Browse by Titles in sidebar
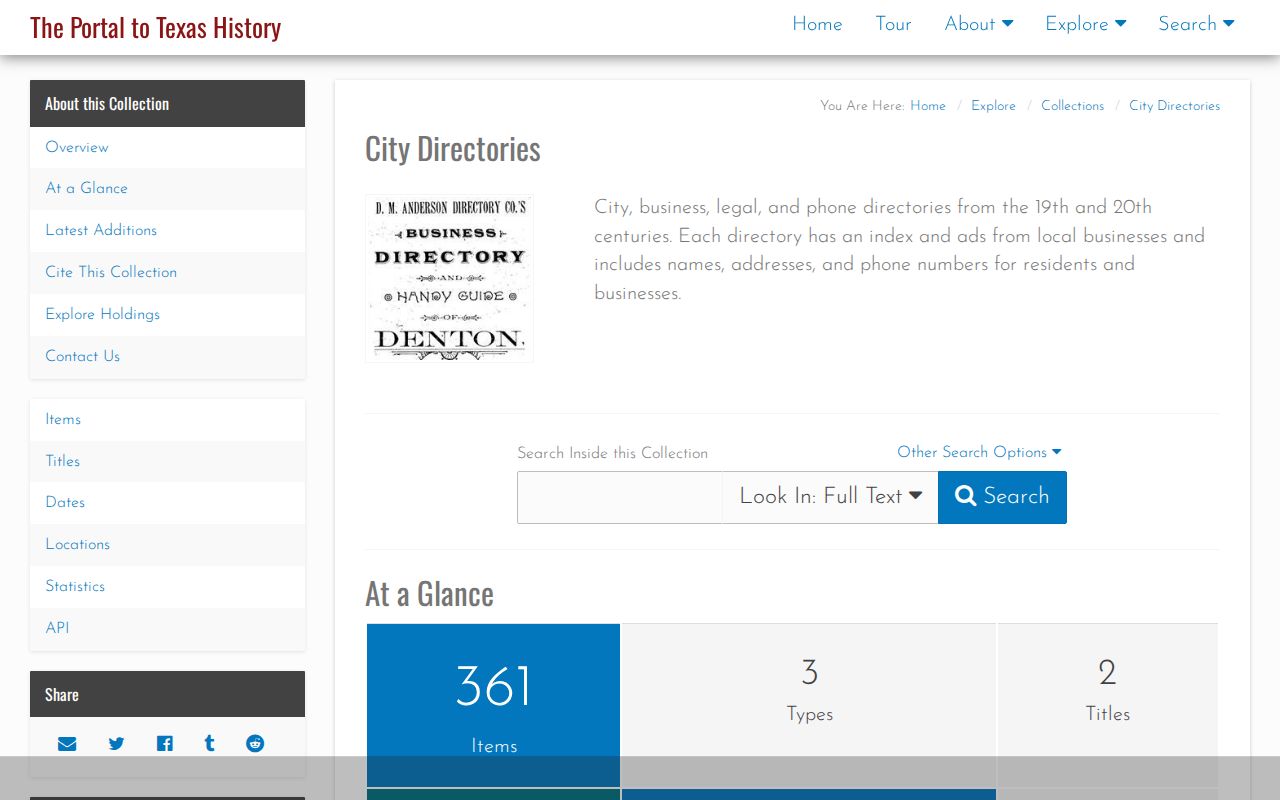The image size is (1280, 800). click(167, 461)
